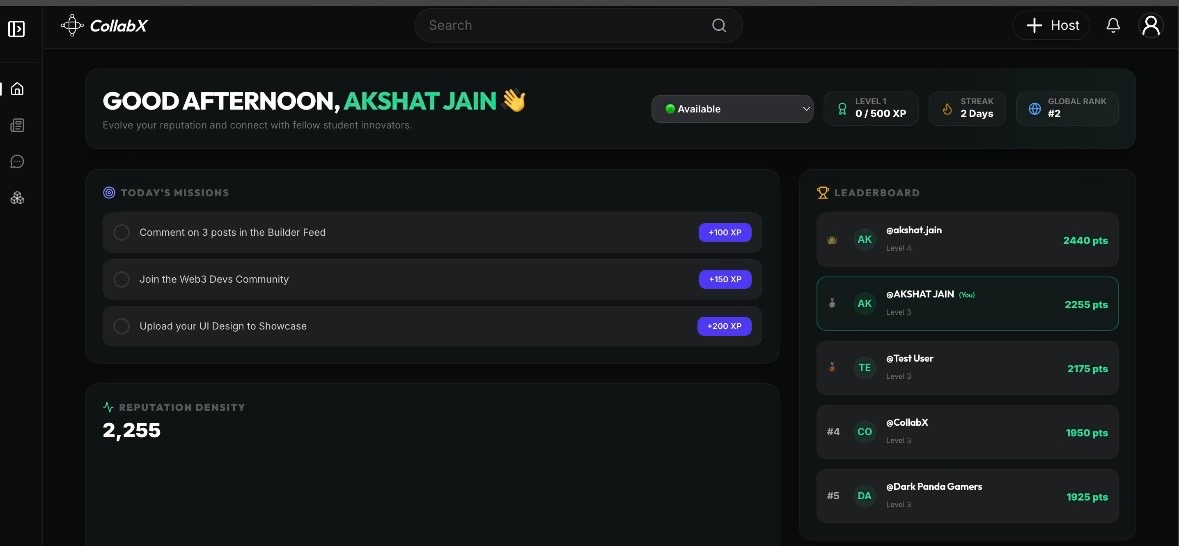Click the +100 XP reward button

tap(725, 232)
